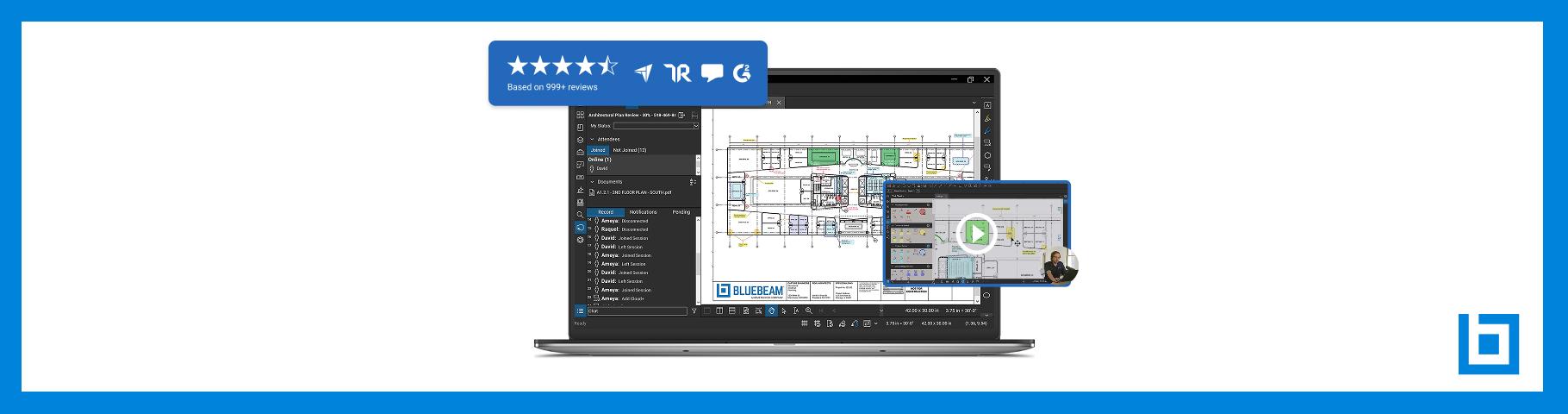
Task: Click the Bluebeam logo in corner
Action: coord(1488,344)
